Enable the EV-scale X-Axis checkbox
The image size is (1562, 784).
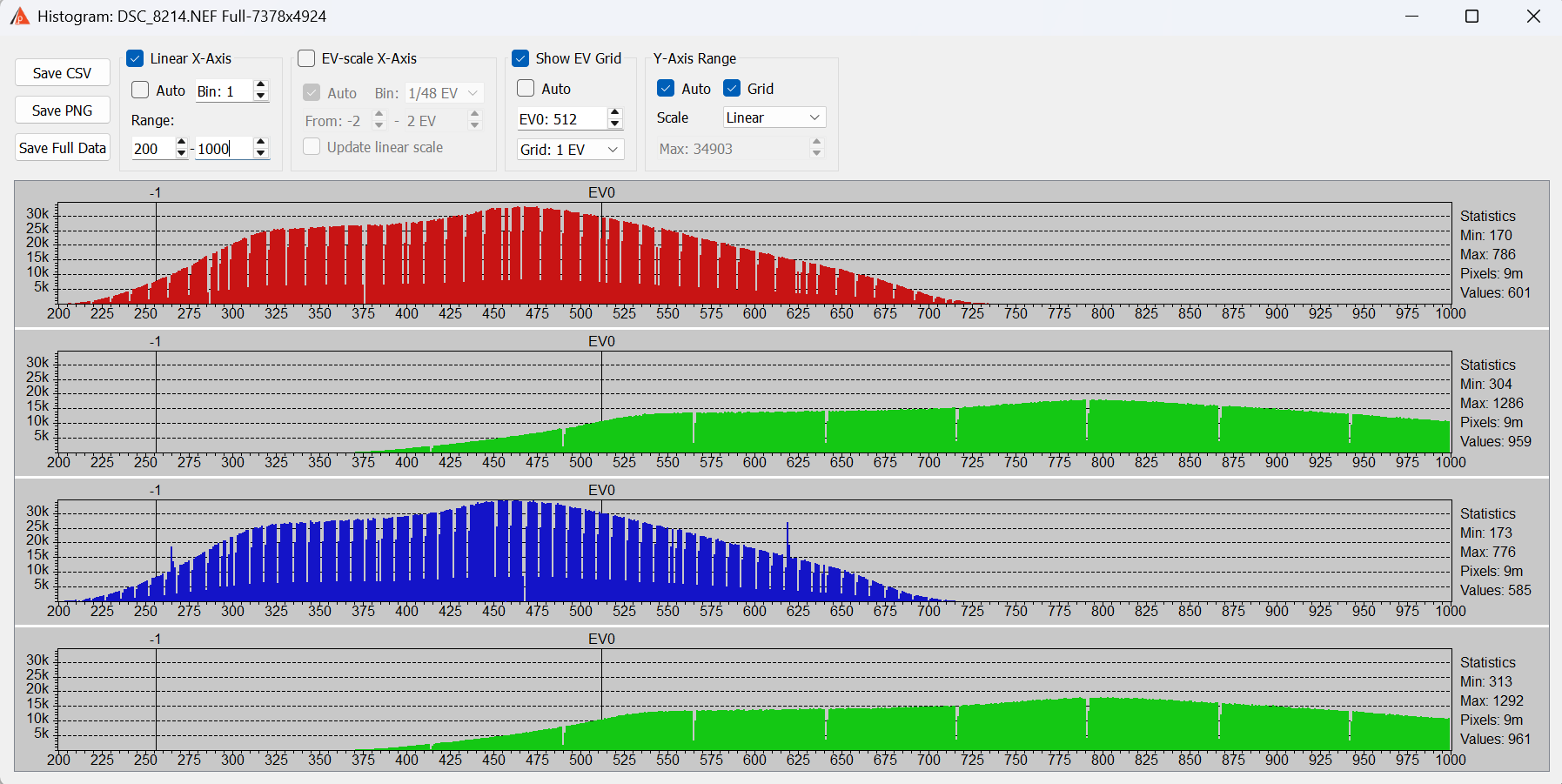tap(306, 58)
